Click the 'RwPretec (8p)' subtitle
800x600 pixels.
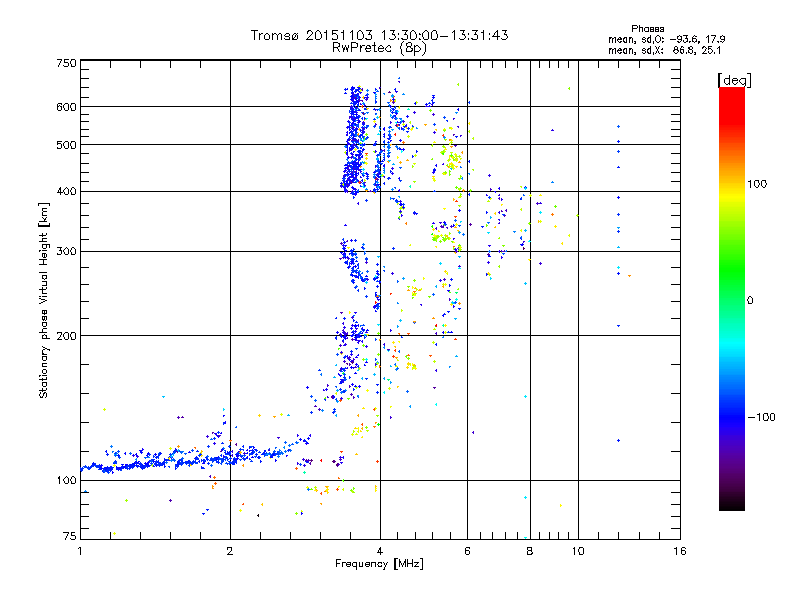(379, 48)
